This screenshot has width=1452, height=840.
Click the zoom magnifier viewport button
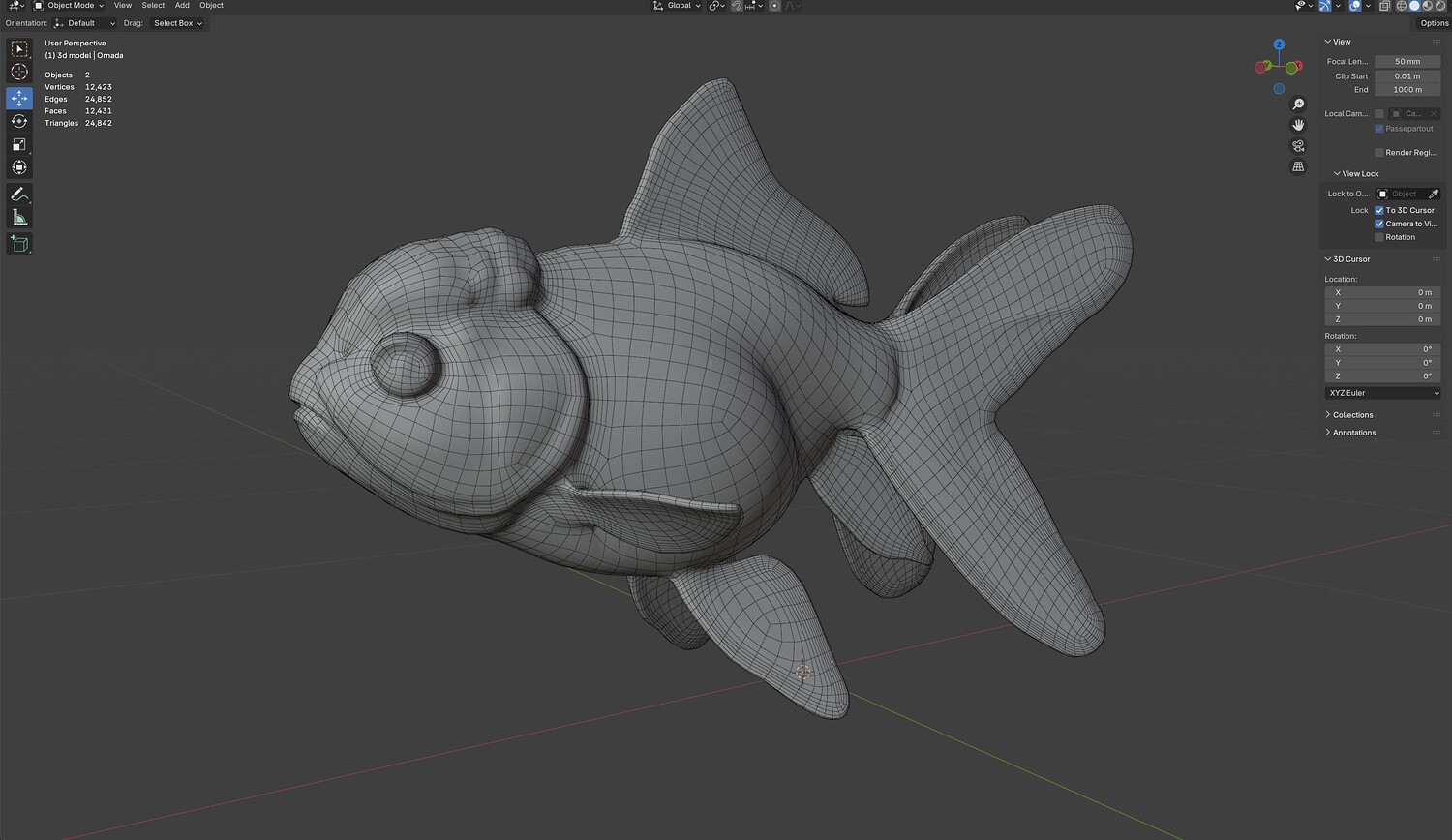click(1298, 105)
